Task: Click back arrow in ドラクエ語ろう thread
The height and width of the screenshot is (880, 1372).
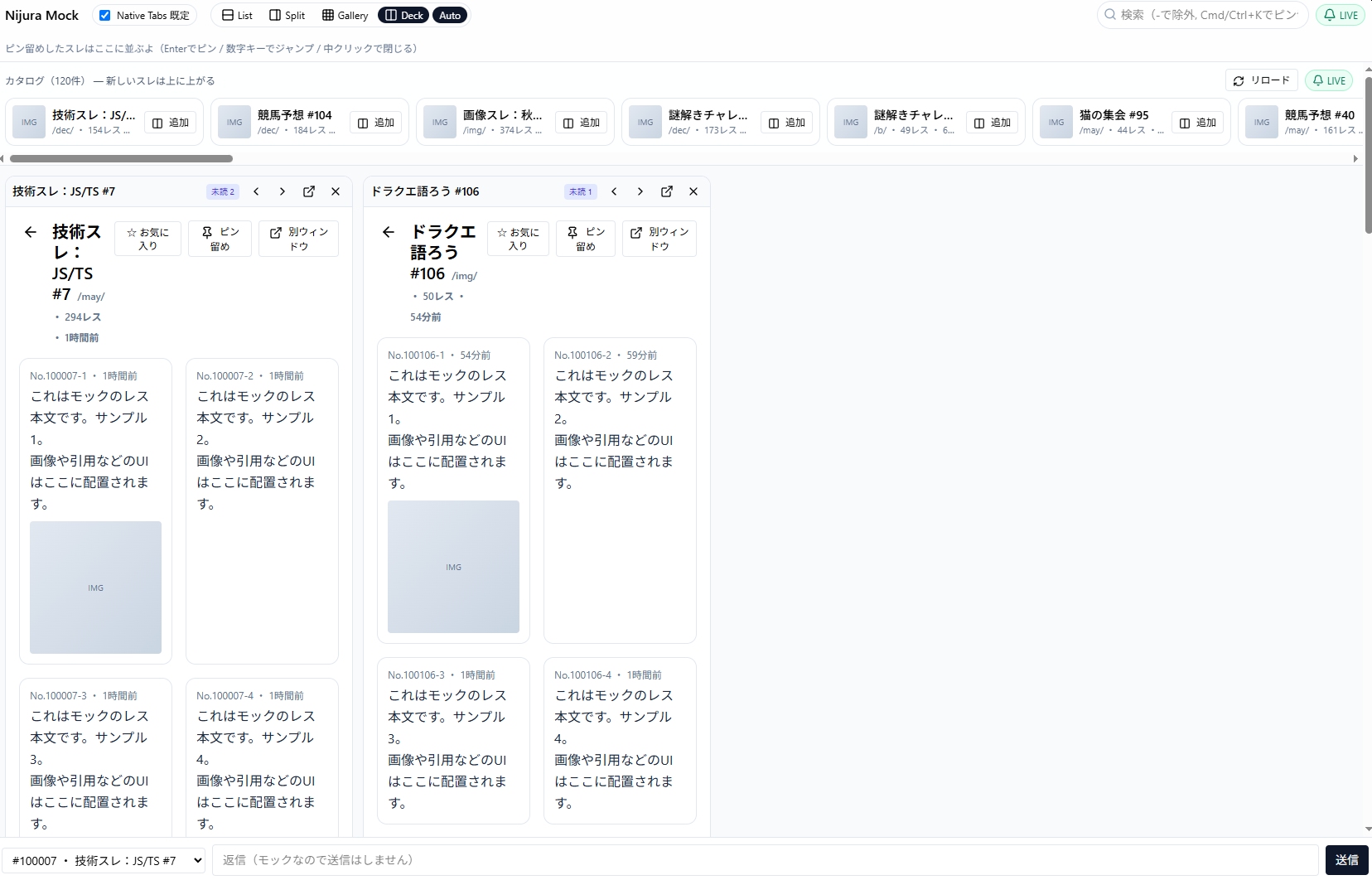Action: click(389, 232)
